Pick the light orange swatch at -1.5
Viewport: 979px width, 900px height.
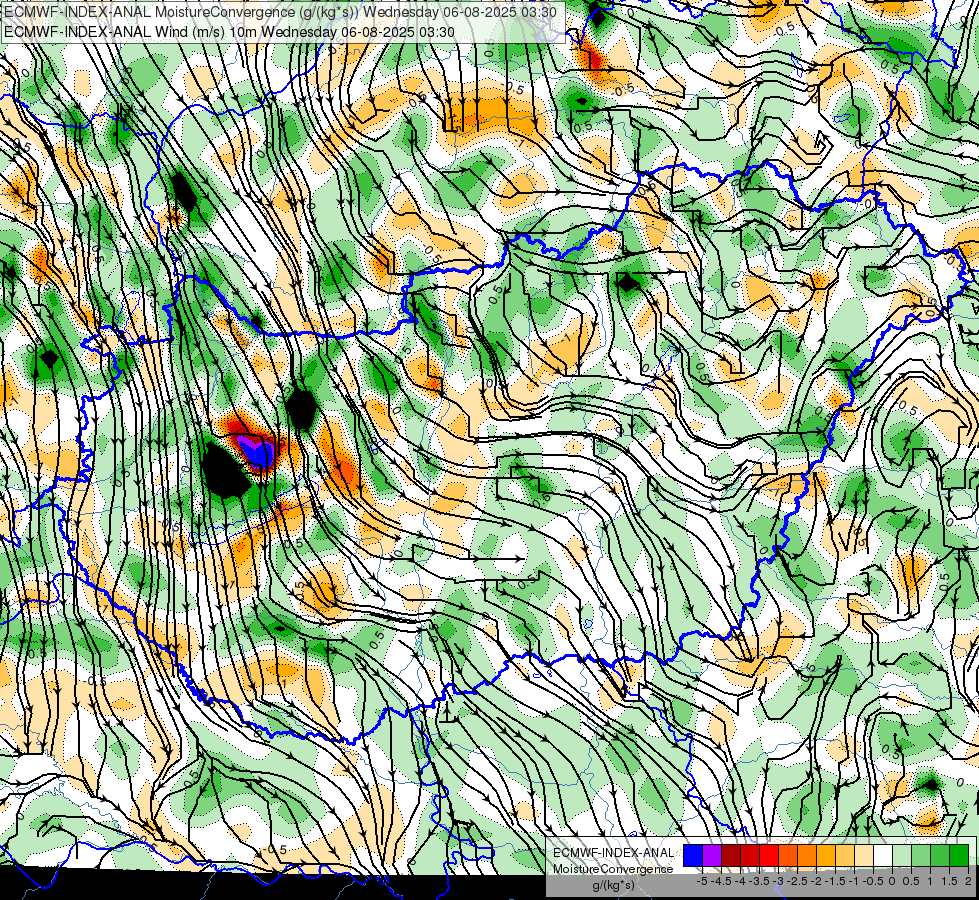845,856
